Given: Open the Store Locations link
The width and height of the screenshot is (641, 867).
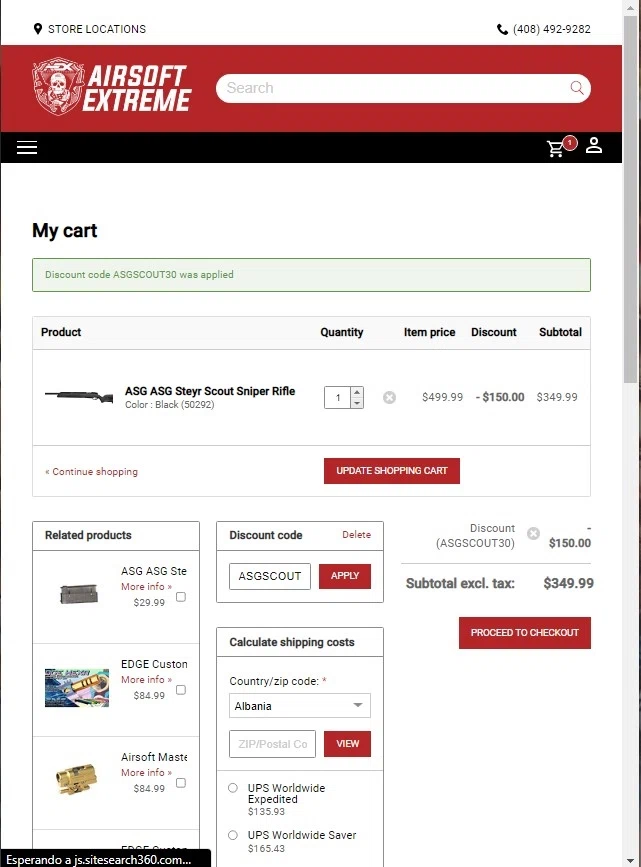Looking at the screenshot, I should click(97, 29).
